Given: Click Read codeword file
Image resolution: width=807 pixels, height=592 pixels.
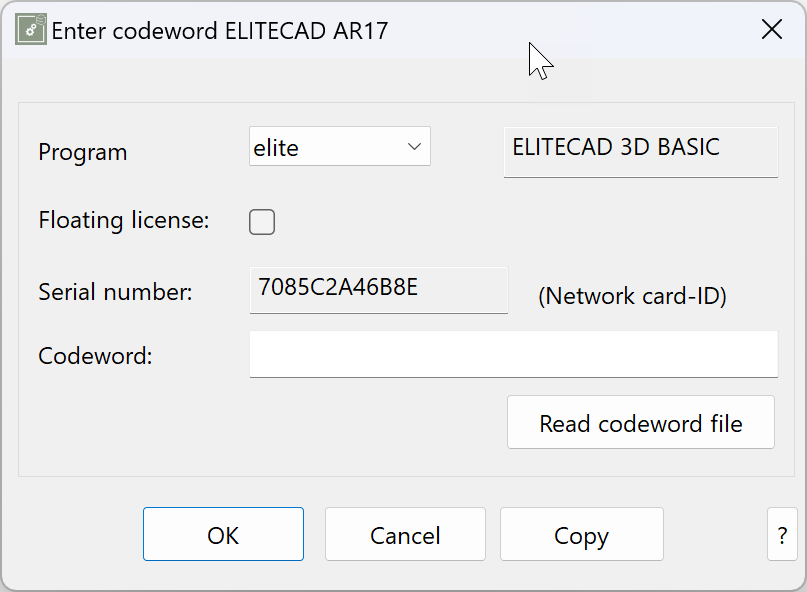Looking at the screenshot, I should point(640,422).
